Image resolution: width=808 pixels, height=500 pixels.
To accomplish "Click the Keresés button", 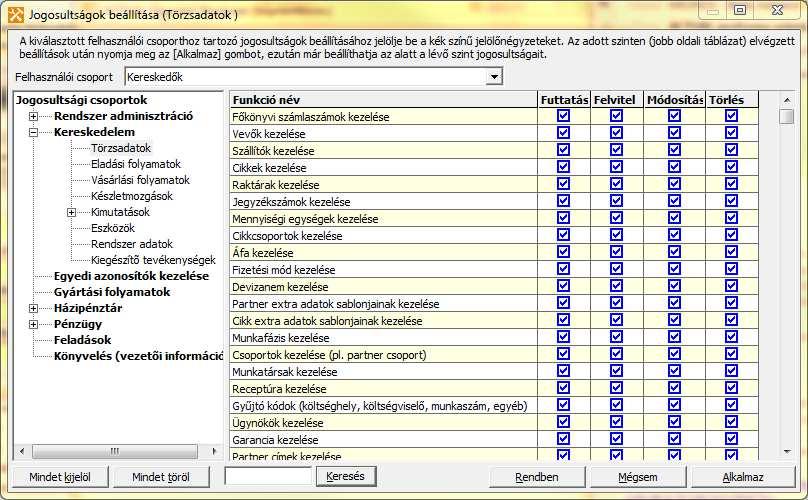I will pos(345,476).
